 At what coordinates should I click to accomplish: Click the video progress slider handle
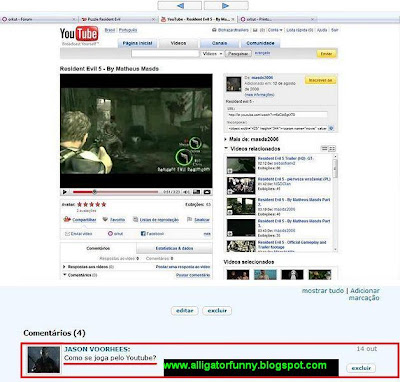pos(95,192)
